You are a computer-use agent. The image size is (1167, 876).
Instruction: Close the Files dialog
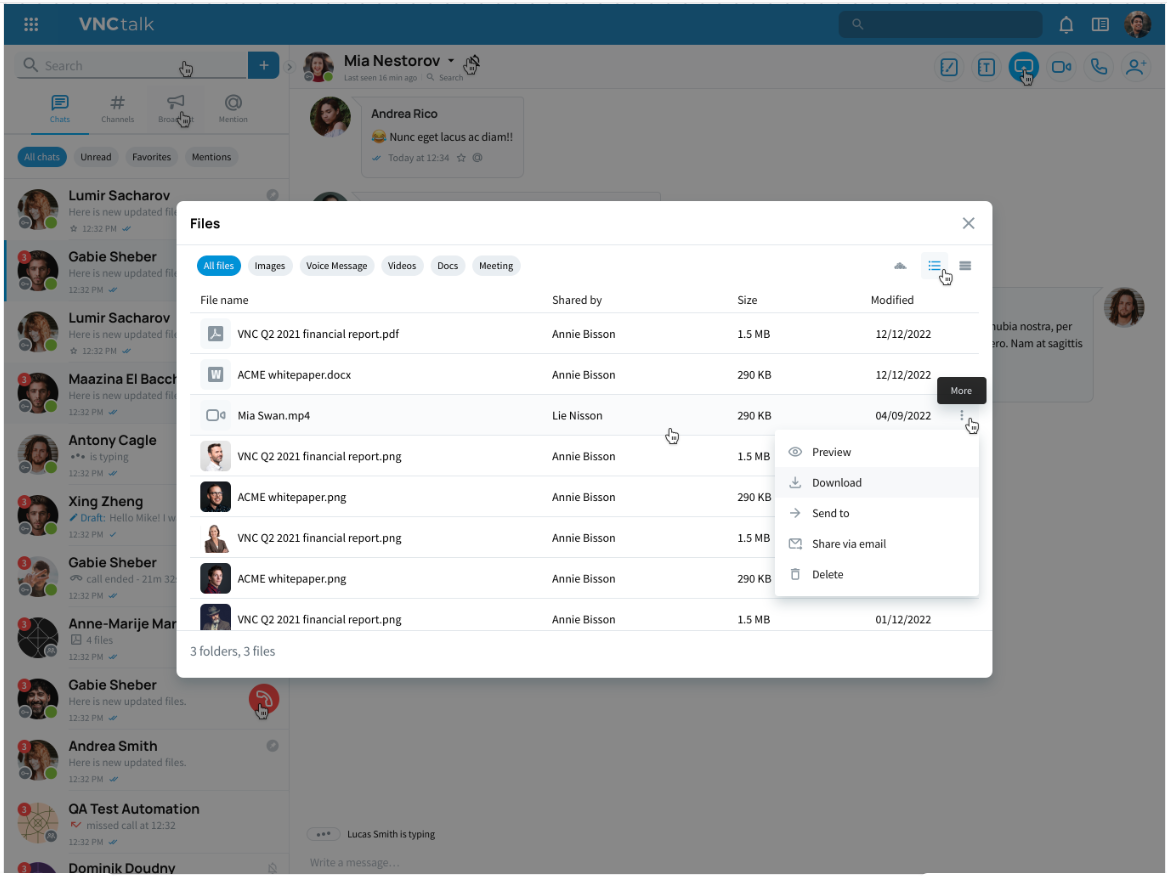[x=968, y=223]
